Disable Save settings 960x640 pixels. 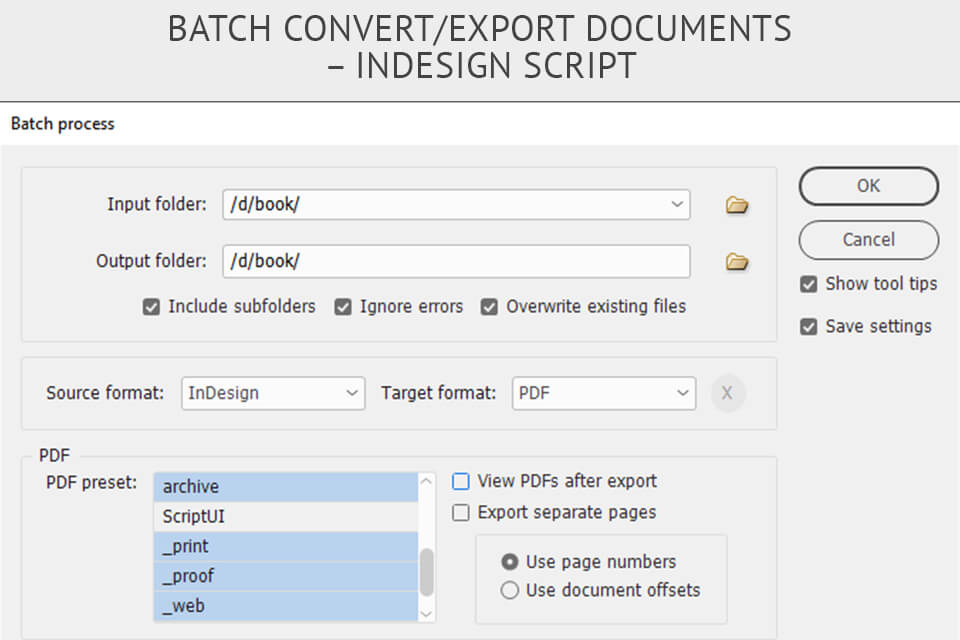click(808, 326)
